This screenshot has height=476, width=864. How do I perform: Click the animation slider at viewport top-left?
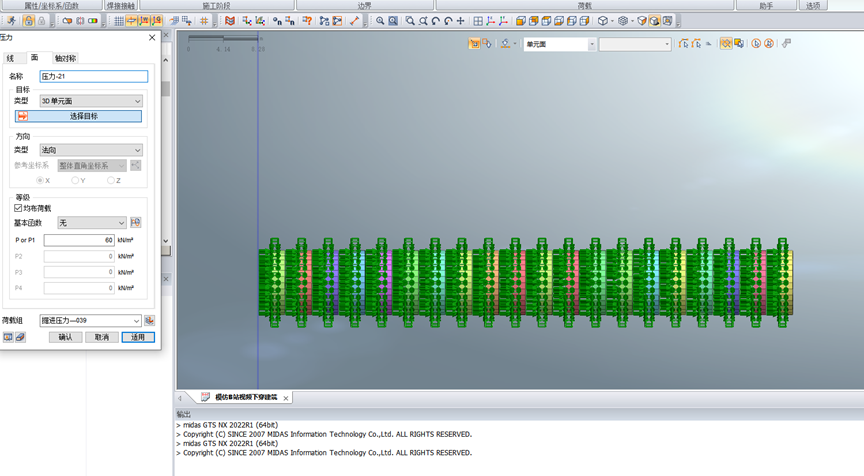223,38
